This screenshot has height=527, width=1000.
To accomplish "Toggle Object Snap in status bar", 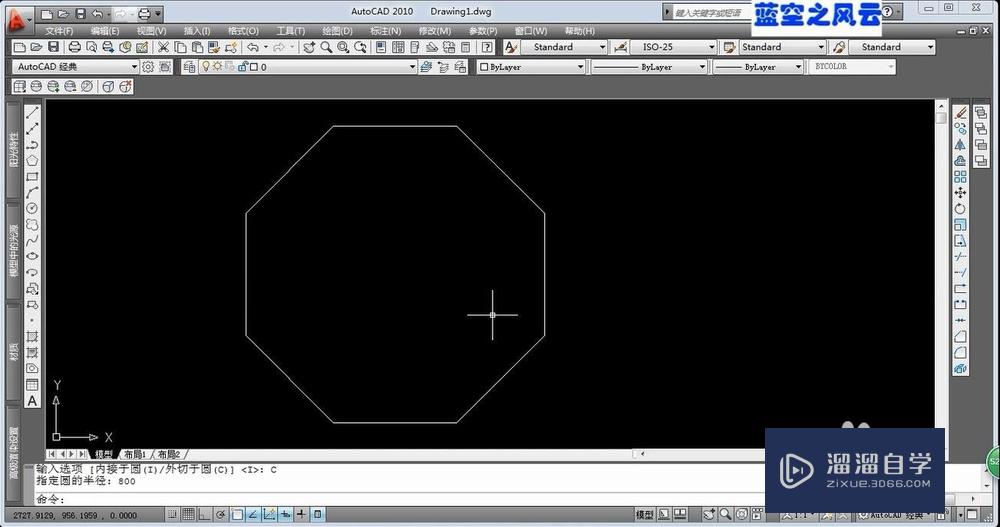I will (x=237, y=514).
